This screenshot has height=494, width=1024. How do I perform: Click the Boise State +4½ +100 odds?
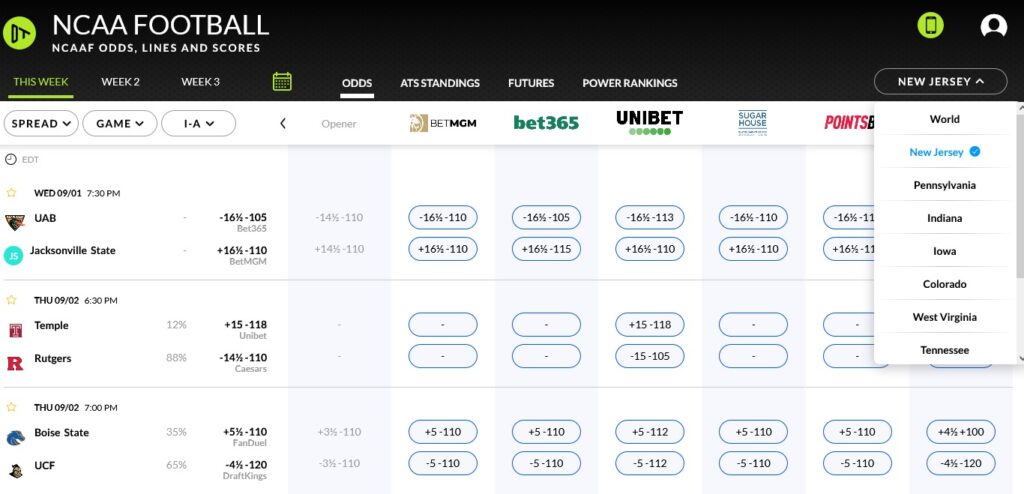pos(961,432)
